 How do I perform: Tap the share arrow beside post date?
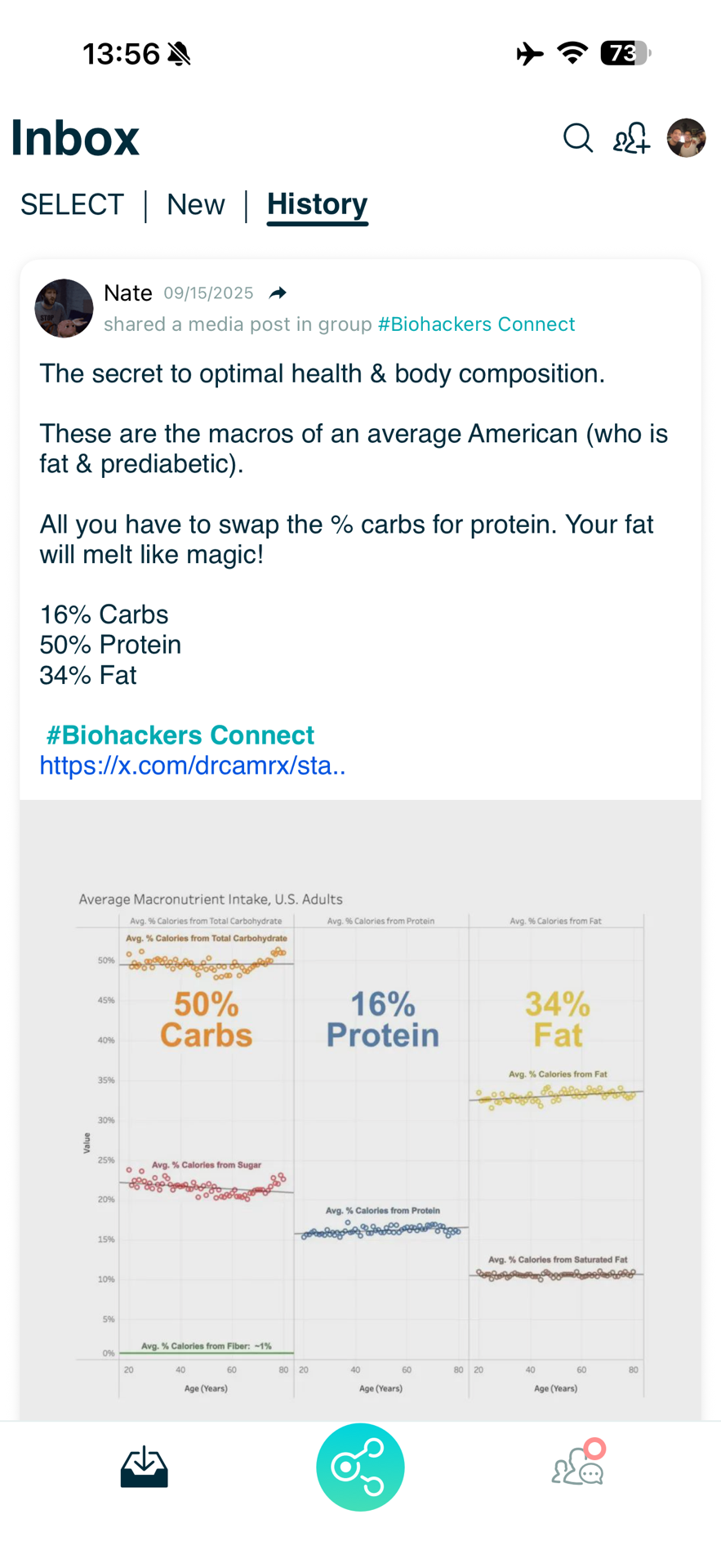(x=278, y=293)
